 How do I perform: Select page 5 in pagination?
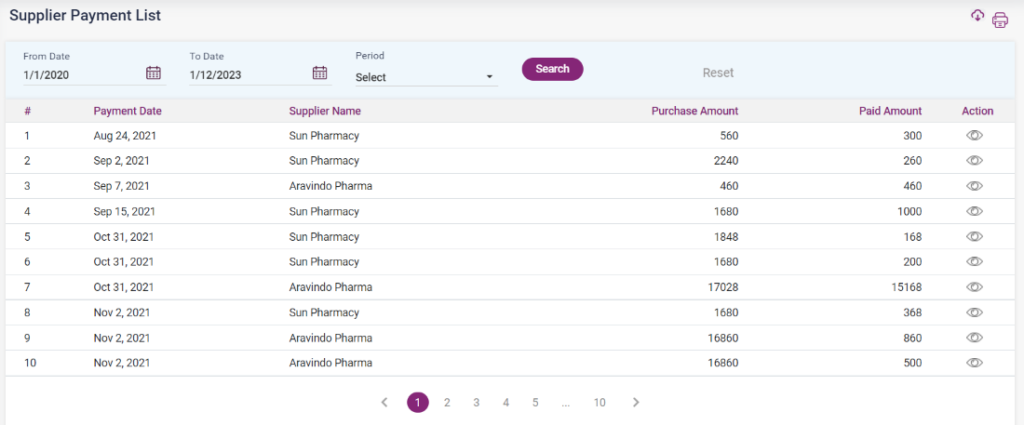[x=535, y=402]
